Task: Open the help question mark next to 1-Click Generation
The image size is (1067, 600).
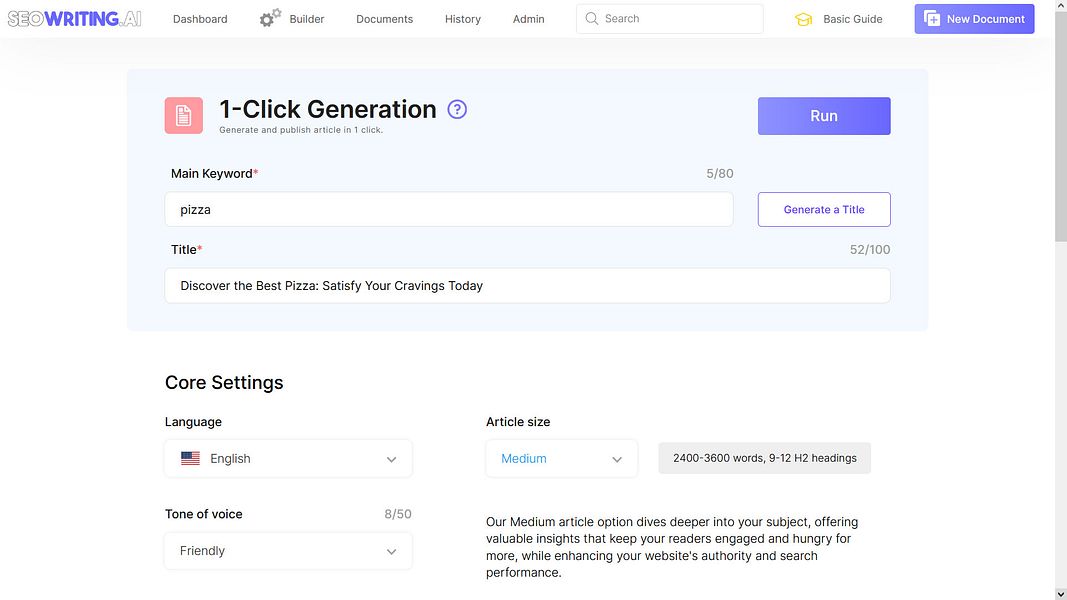Action: (457, 108)
